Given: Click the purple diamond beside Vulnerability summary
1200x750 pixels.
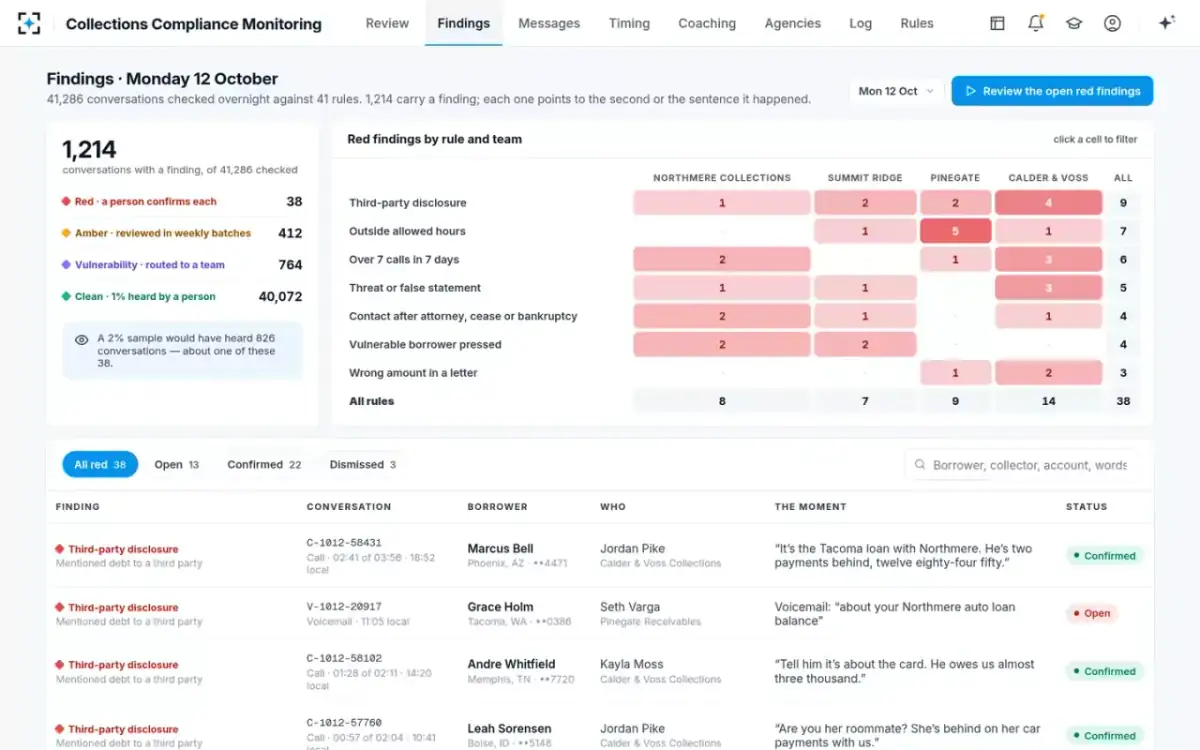Looking at the screenshot, I should (x=66, y=265).
